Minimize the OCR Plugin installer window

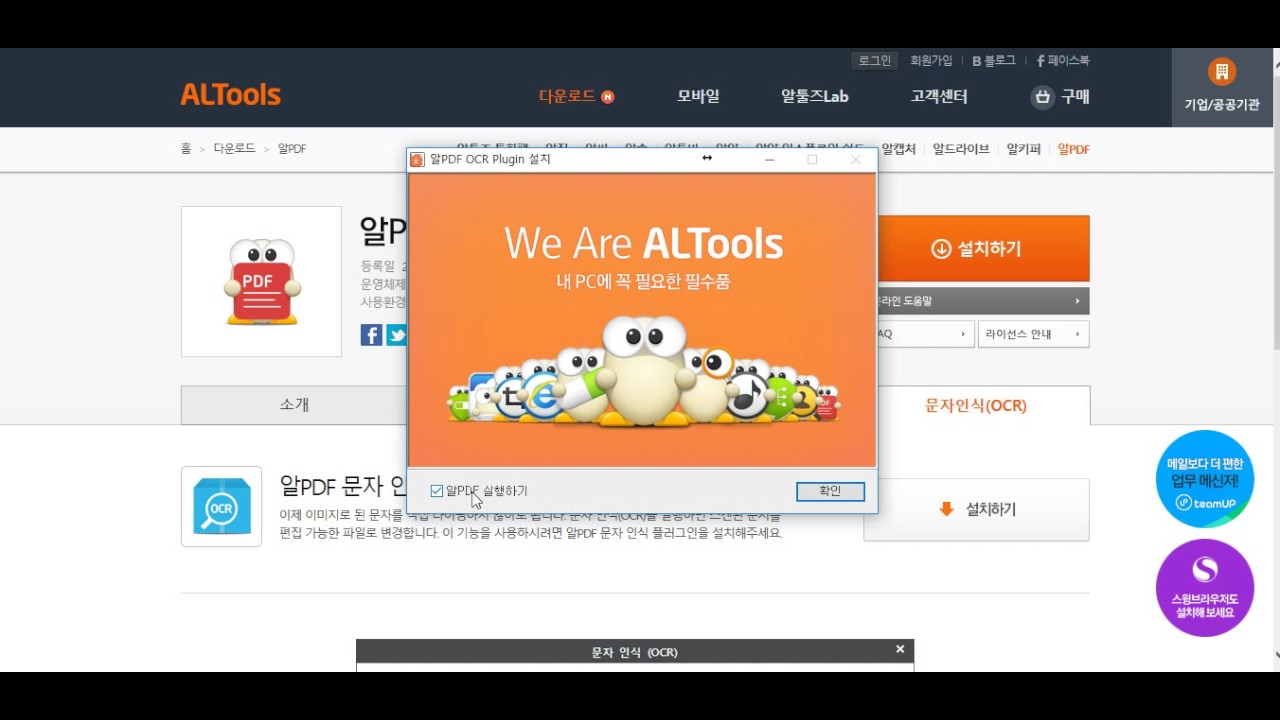pos(770,159)
